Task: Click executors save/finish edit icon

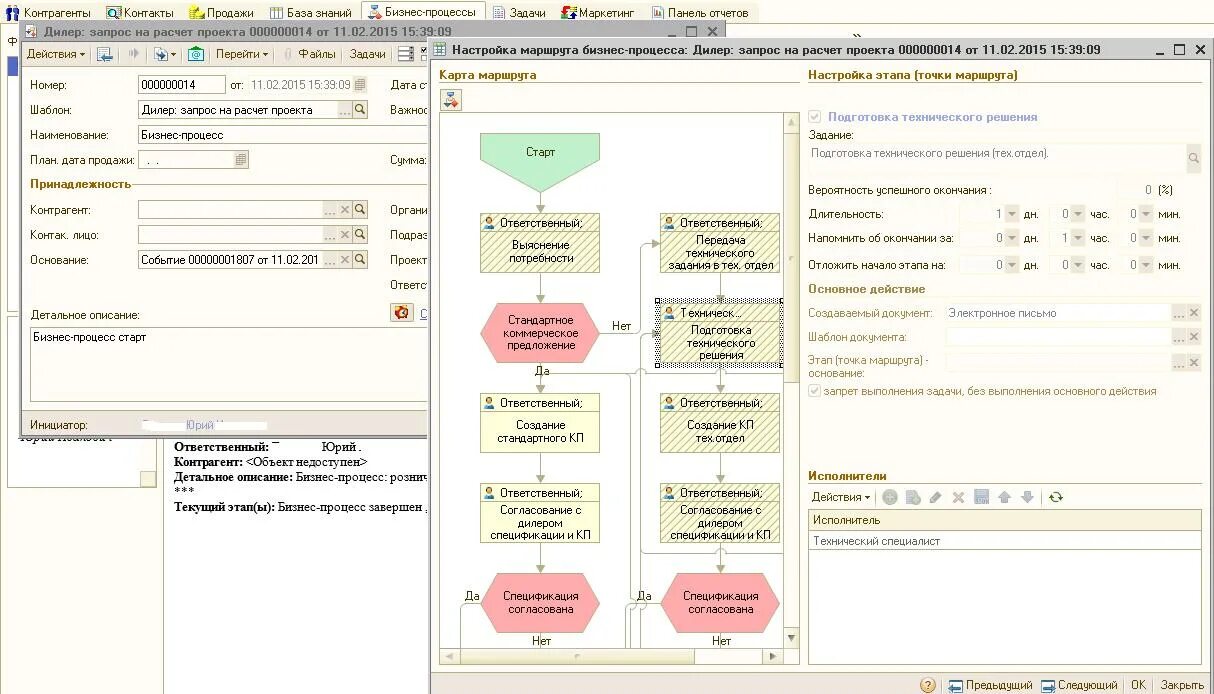Action: point(981,497)
